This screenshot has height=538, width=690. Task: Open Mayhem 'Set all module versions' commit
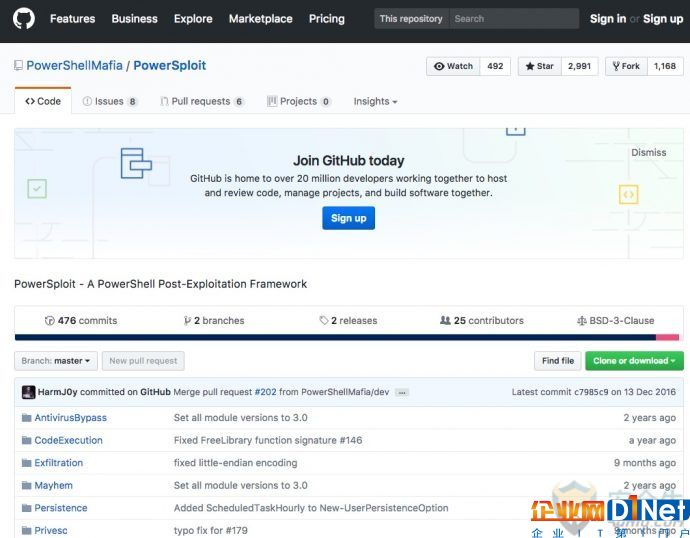241,486
